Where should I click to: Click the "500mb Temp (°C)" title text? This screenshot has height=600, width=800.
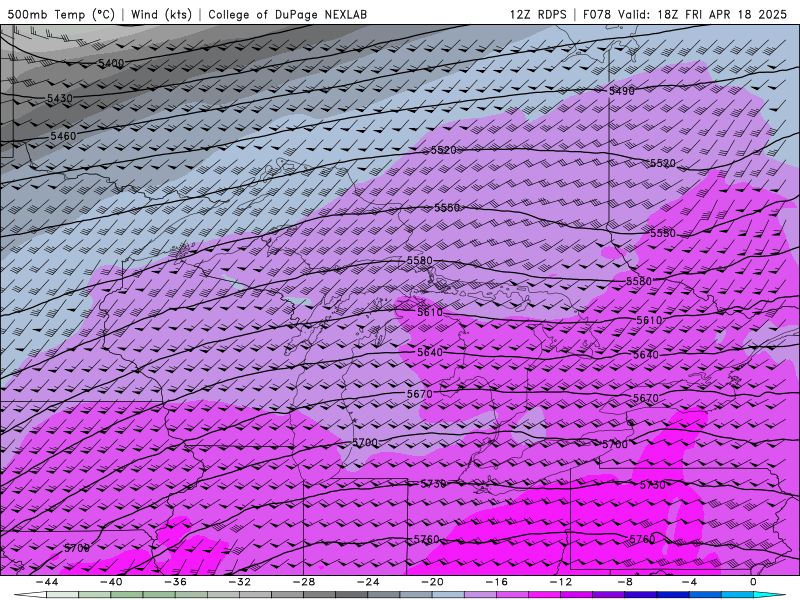[x=61, y=14]
